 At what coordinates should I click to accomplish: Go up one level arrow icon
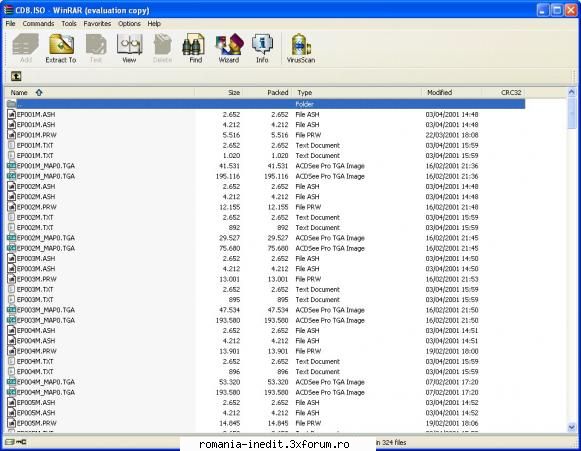[x=16, y=76]
